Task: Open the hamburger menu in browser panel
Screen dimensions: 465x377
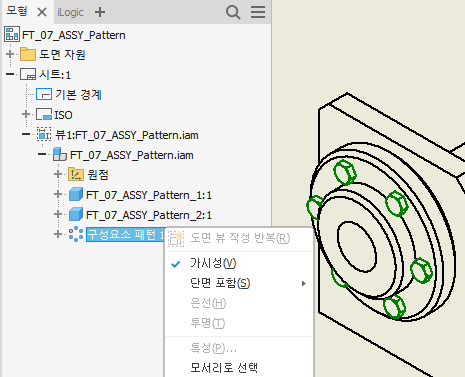Action: click(258, 12)
